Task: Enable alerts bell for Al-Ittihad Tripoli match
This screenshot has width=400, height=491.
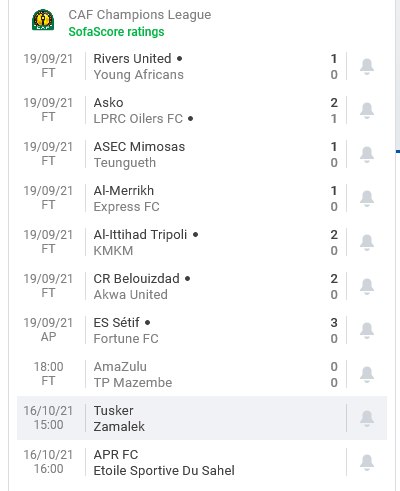Action: tap(367, 242)
